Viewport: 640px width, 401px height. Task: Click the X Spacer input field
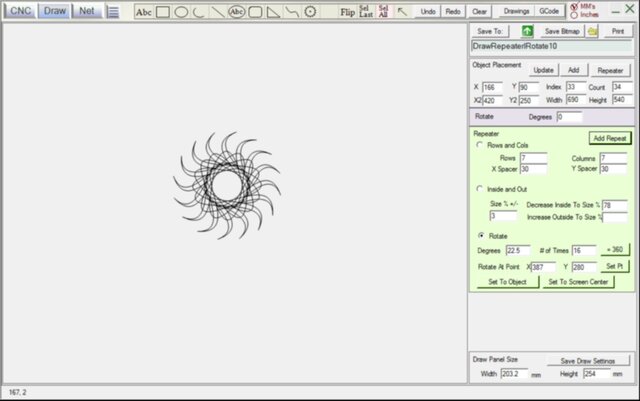[x=533, y=169]
